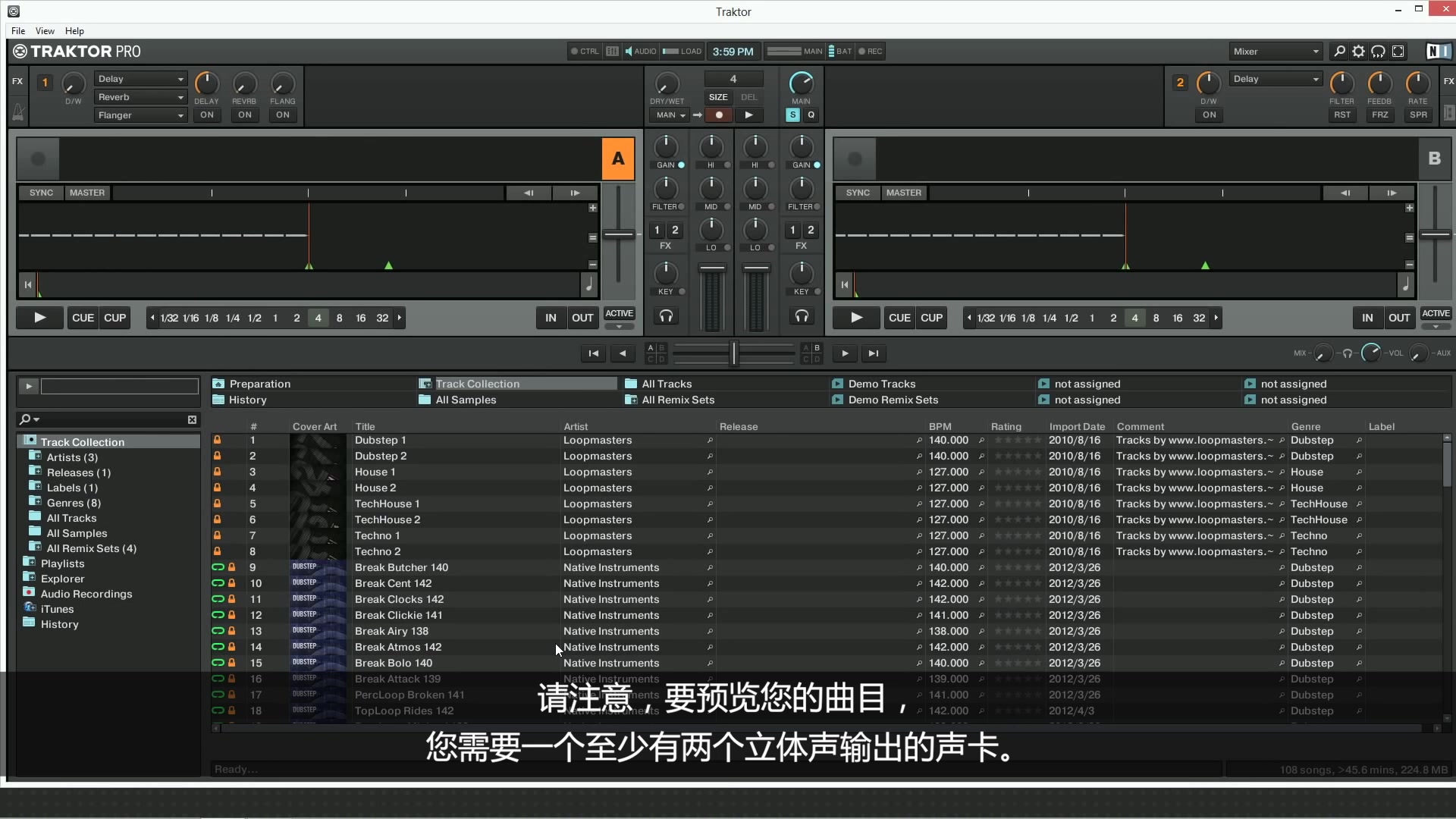
Task: Zoom in Deck A waveform plus icon
Action: pyautogui.click(x=593, y=208)
